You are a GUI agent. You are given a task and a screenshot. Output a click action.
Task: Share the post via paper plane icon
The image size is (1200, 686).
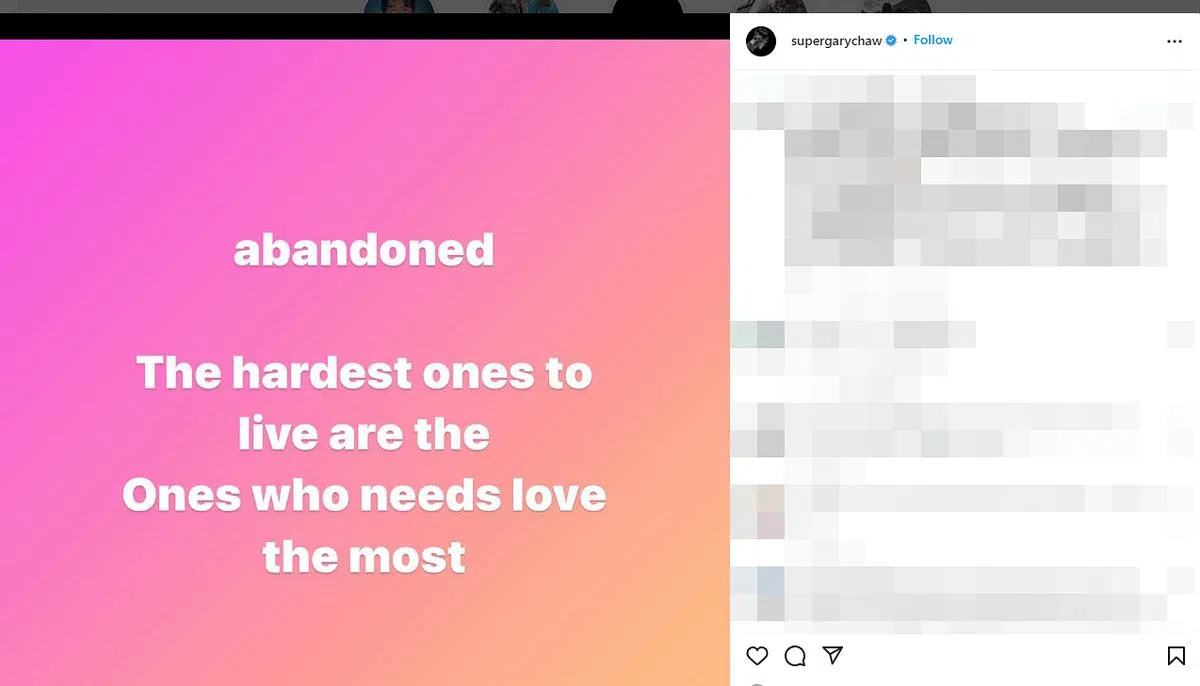(x=832, y=655)
